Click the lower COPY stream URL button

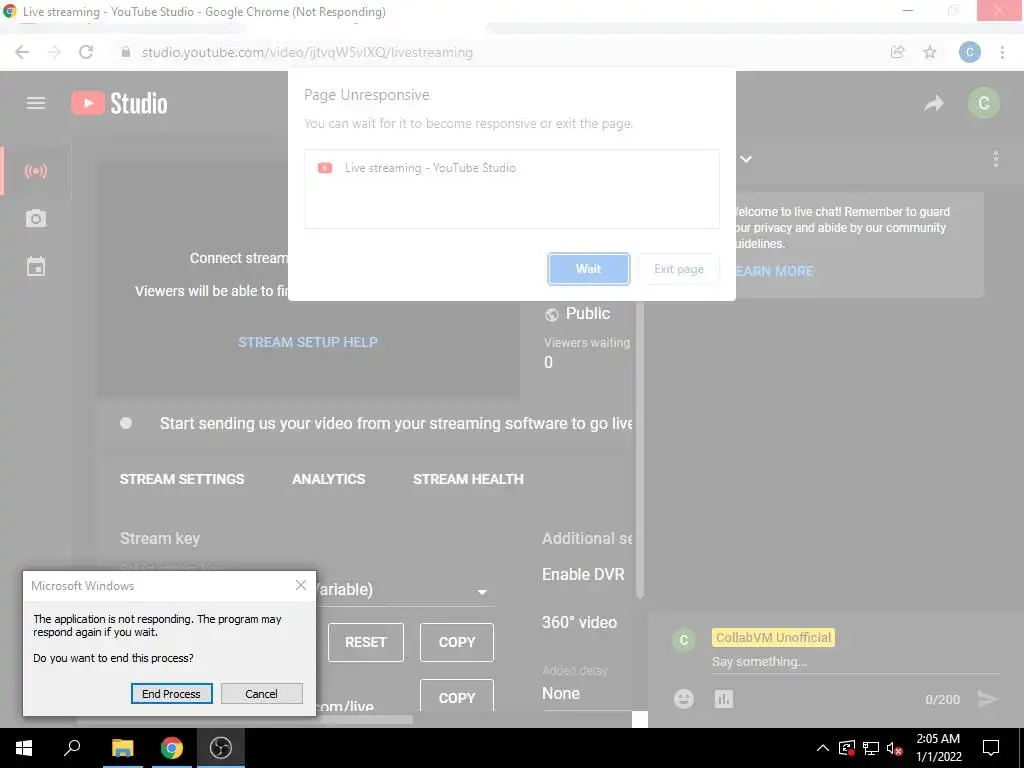456,696
